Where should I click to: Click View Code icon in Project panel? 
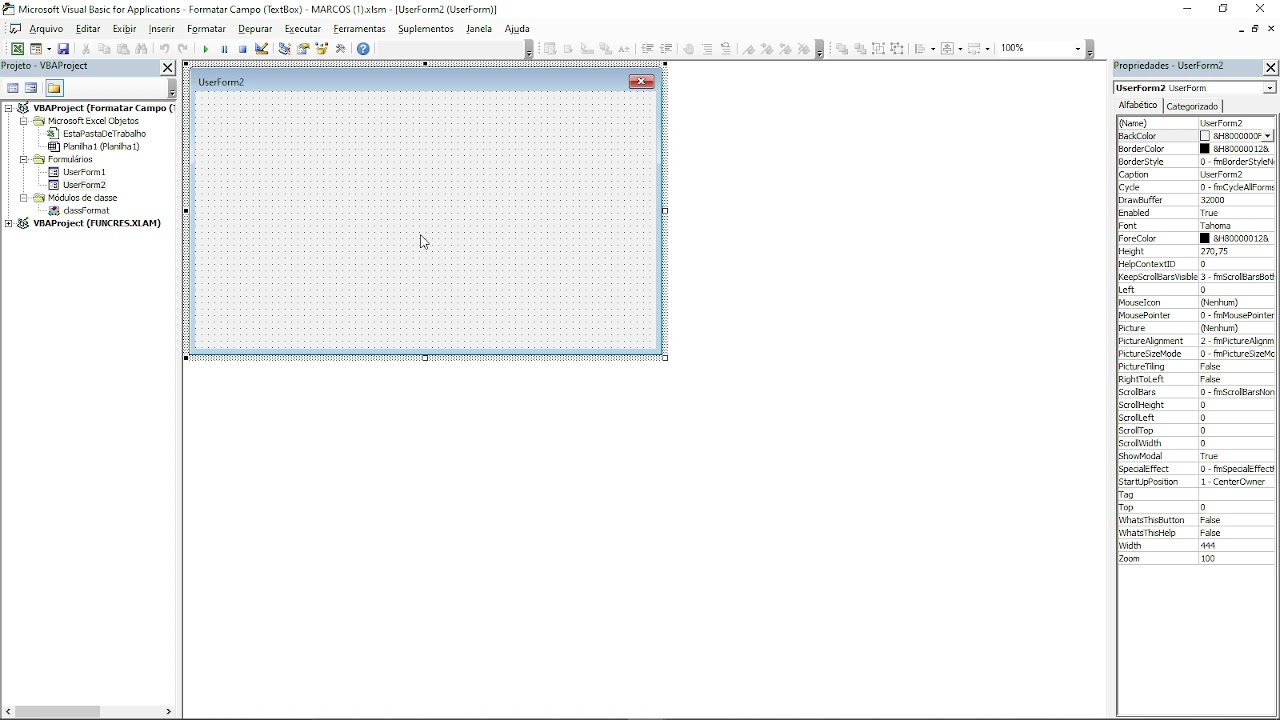click(13, 88)
